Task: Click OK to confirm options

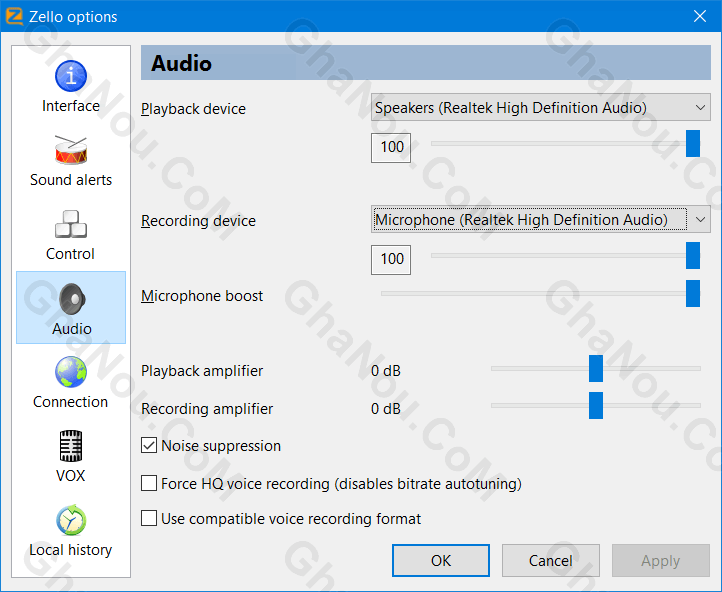Action: tap(441, 561)
